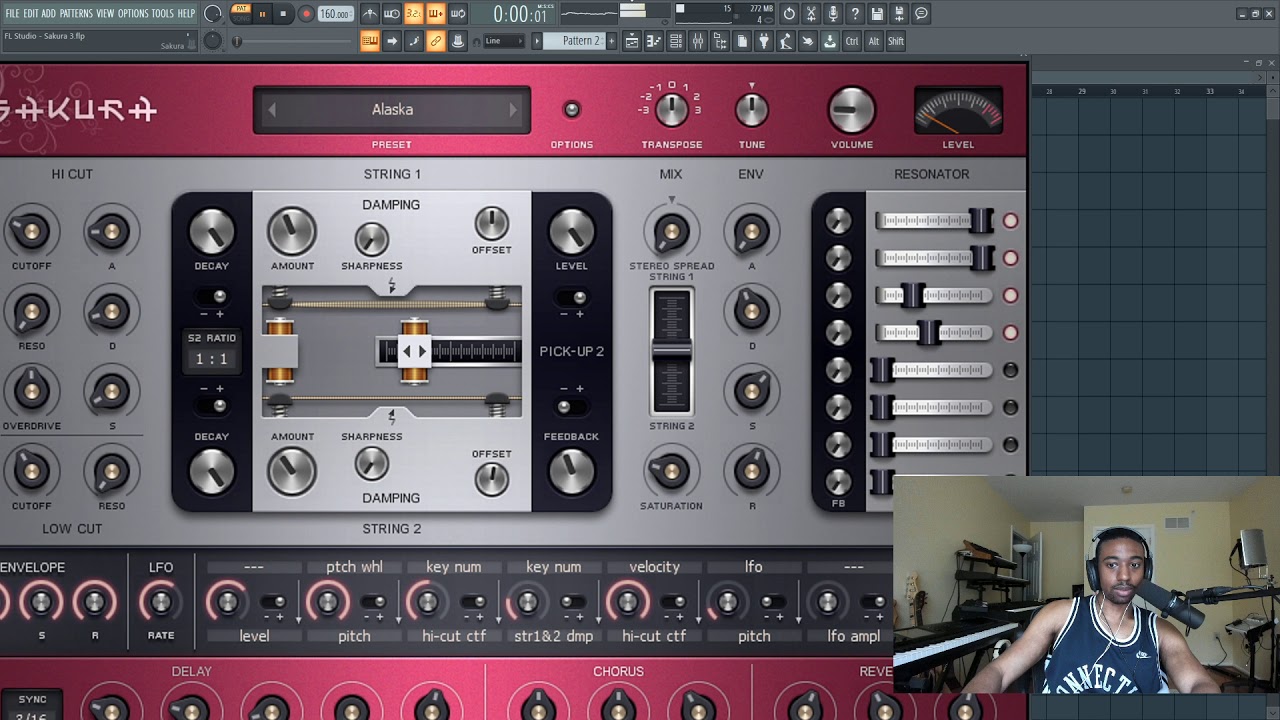Toggle wait for input before recording
This screenshot has height=720, width=1280.
(392, 14)
